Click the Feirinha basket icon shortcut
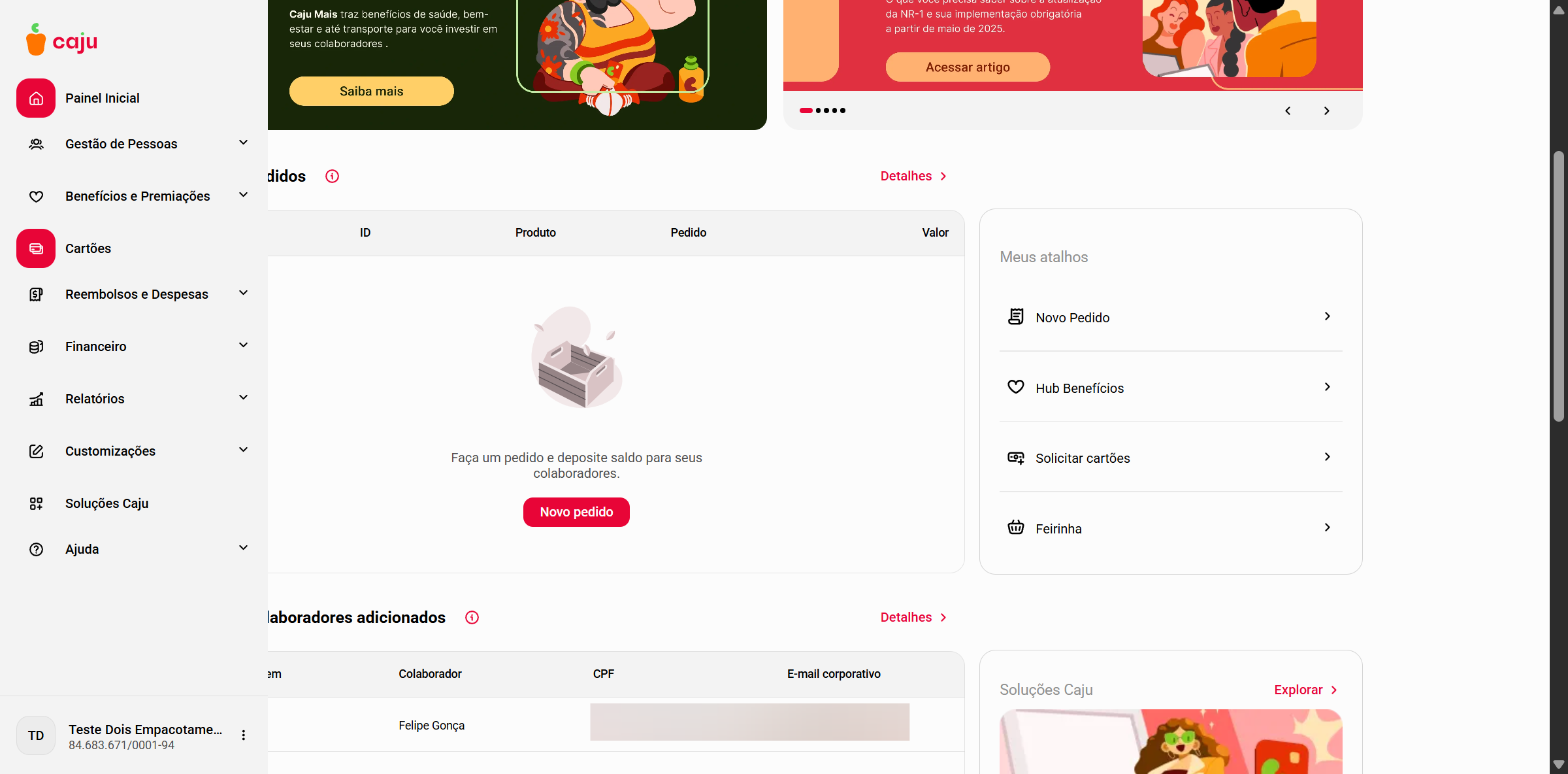The height and width of the screenshot is (774, 1568). point(1016,527)
